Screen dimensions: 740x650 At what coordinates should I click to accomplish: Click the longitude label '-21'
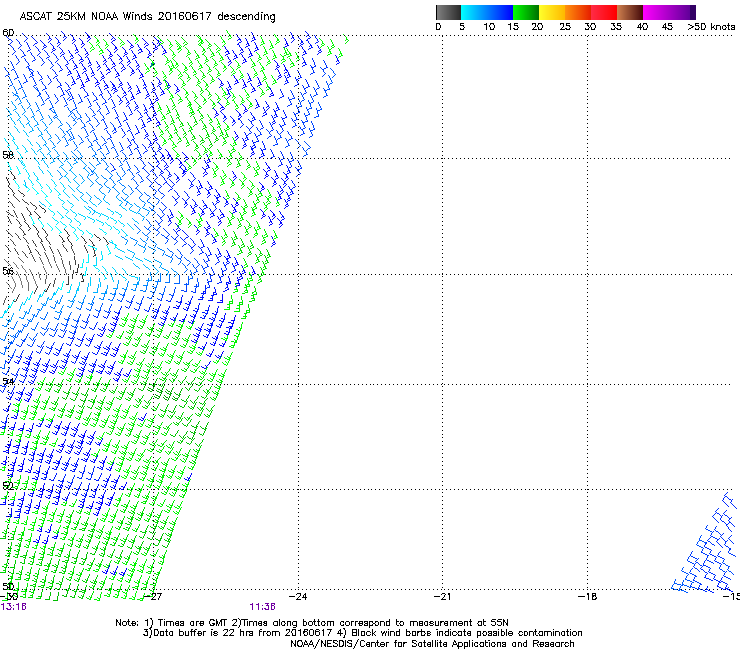pos(443,597)
